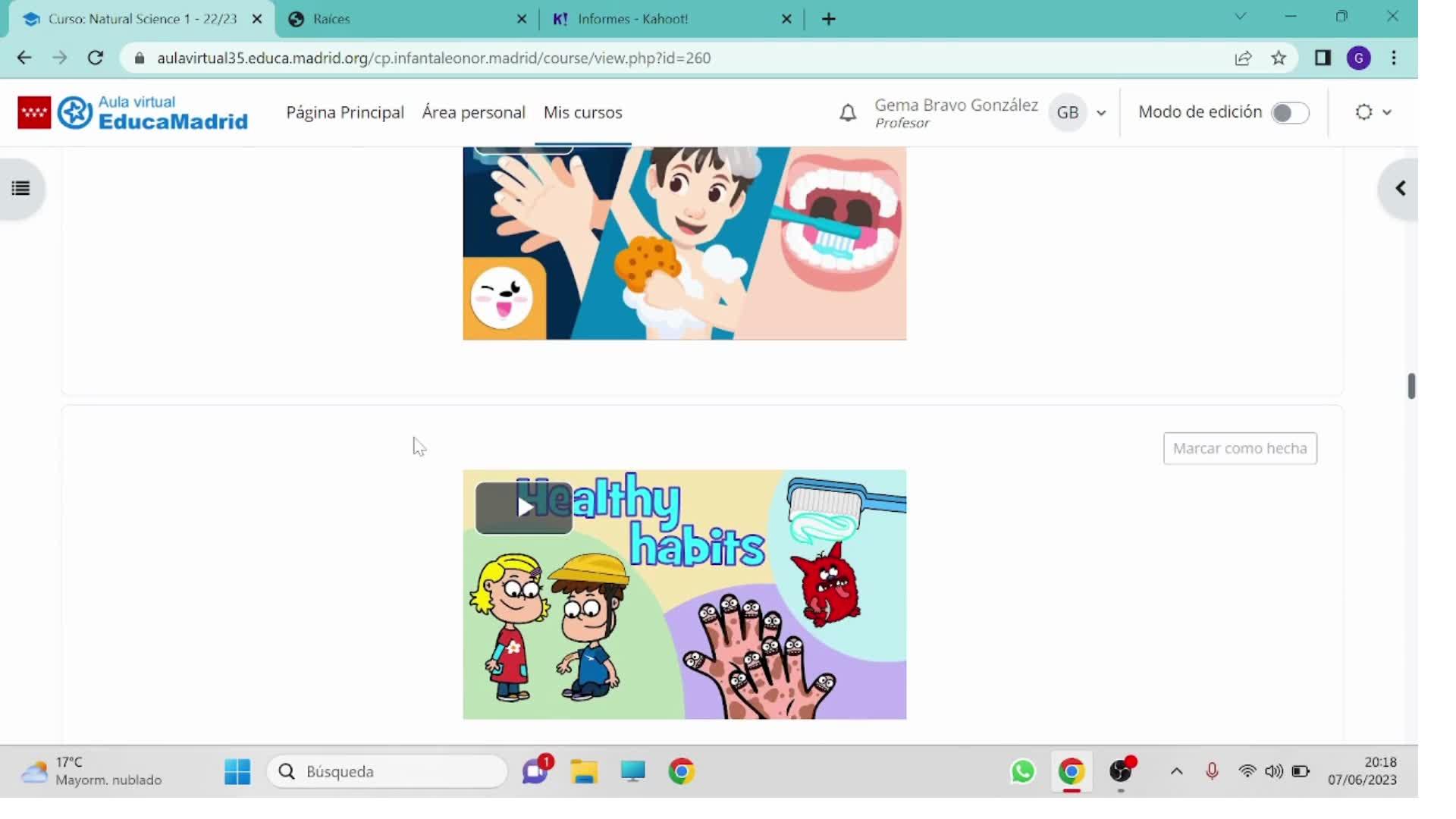Expand the right block drawer chevron
Viewport: 1456px width, 819px height.
[1400, 188]
